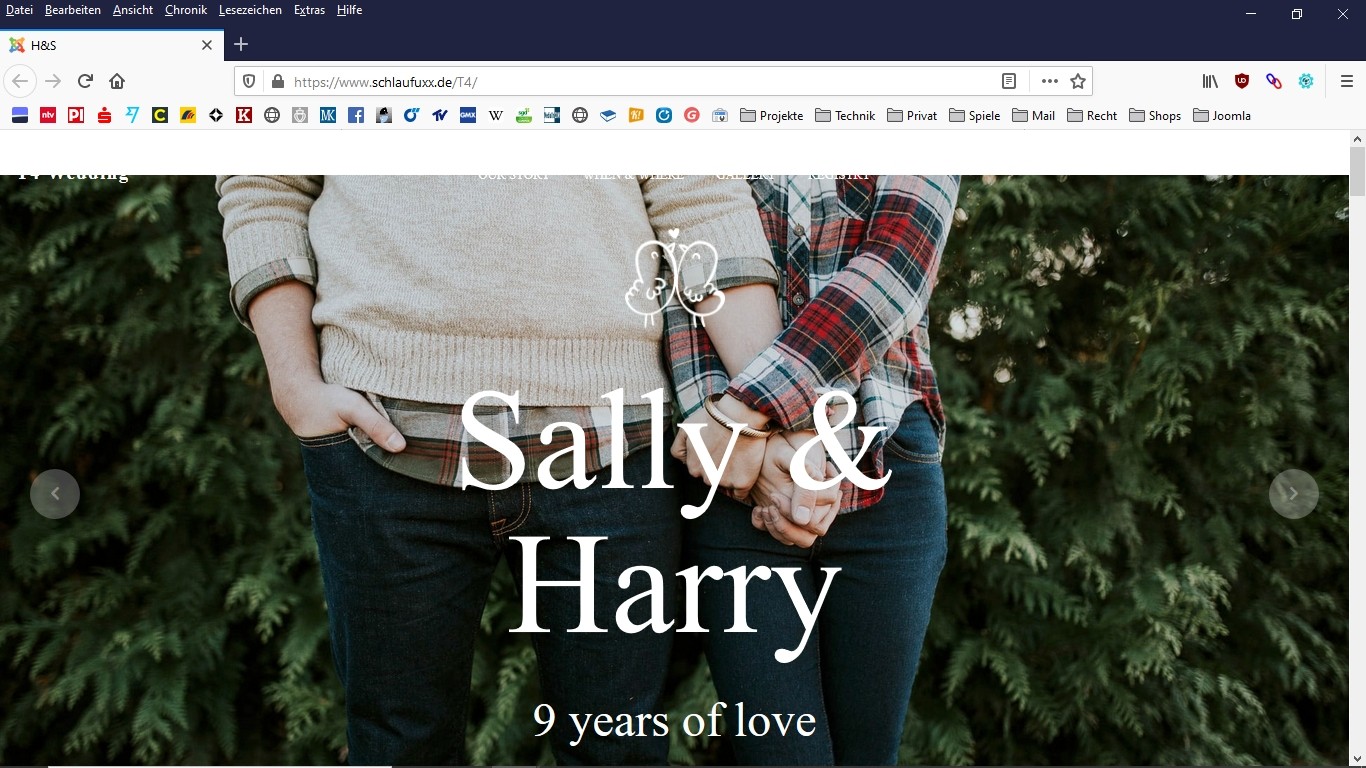Expand the Projekte bookmarks folder
Viewport: 1366px width, 768px height.
pos(771,115)
